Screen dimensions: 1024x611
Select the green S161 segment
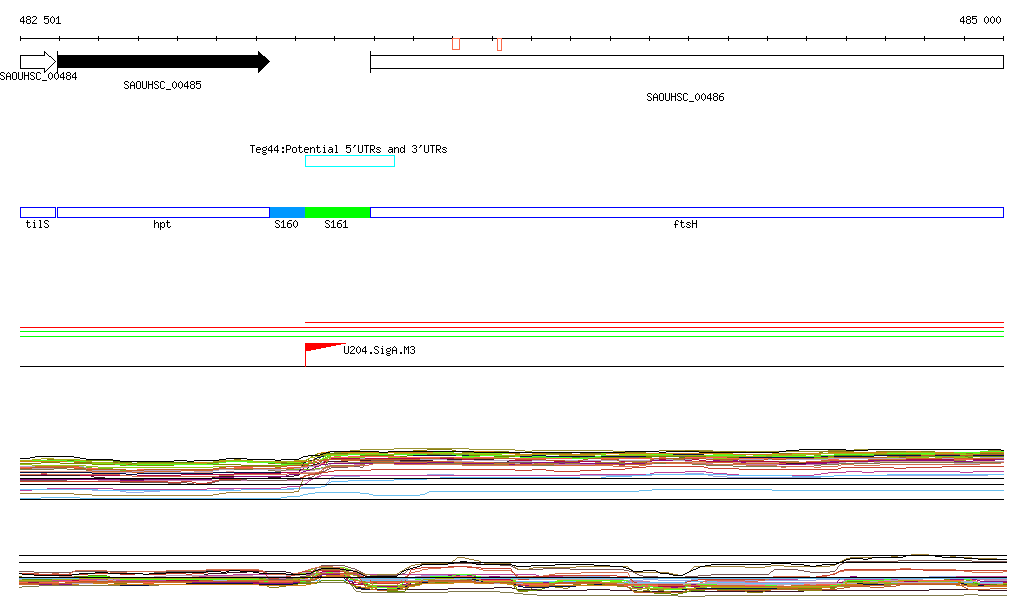coord(337,212)
